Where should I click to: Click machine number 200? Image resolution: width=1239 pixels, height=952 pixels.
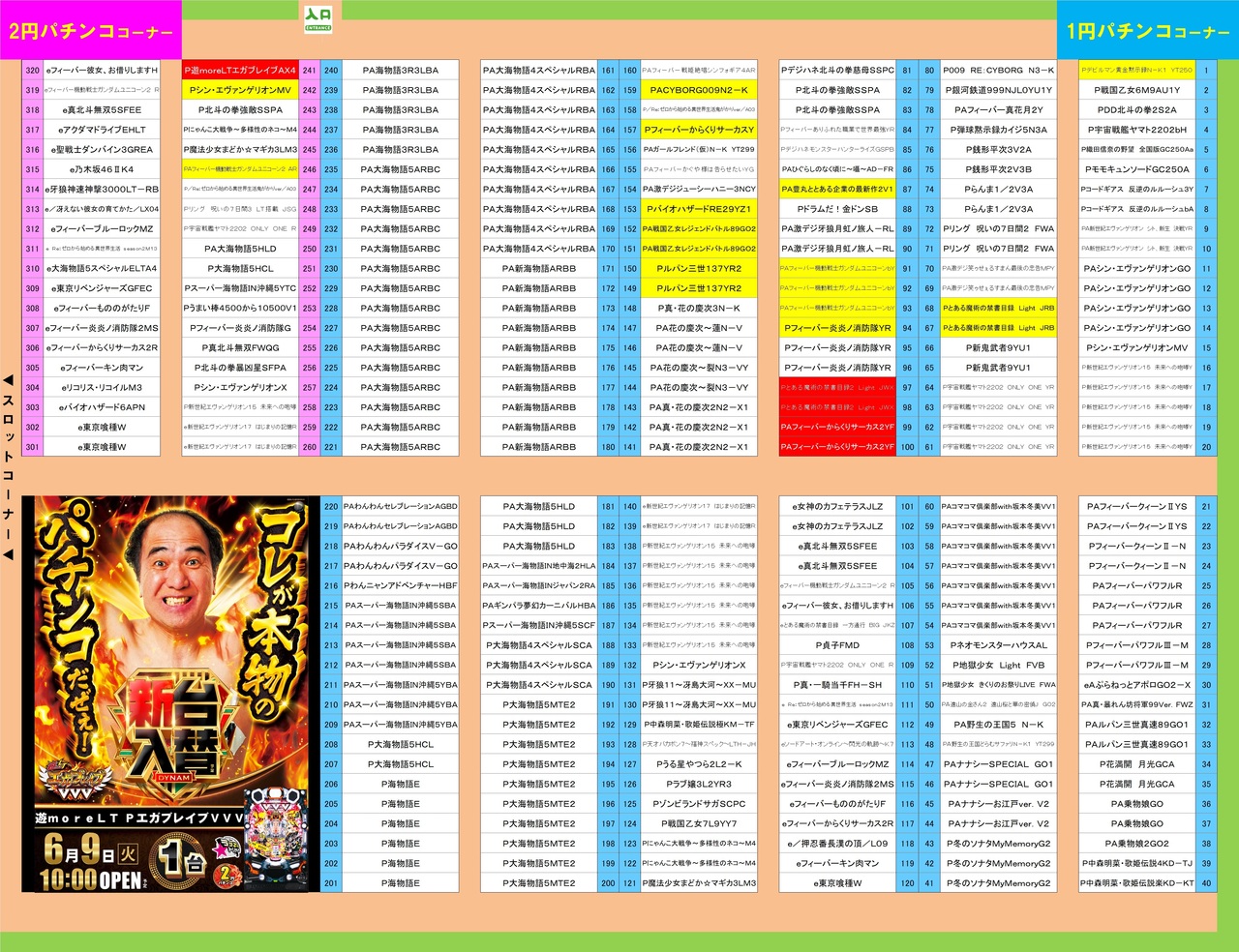pos(608,883)
